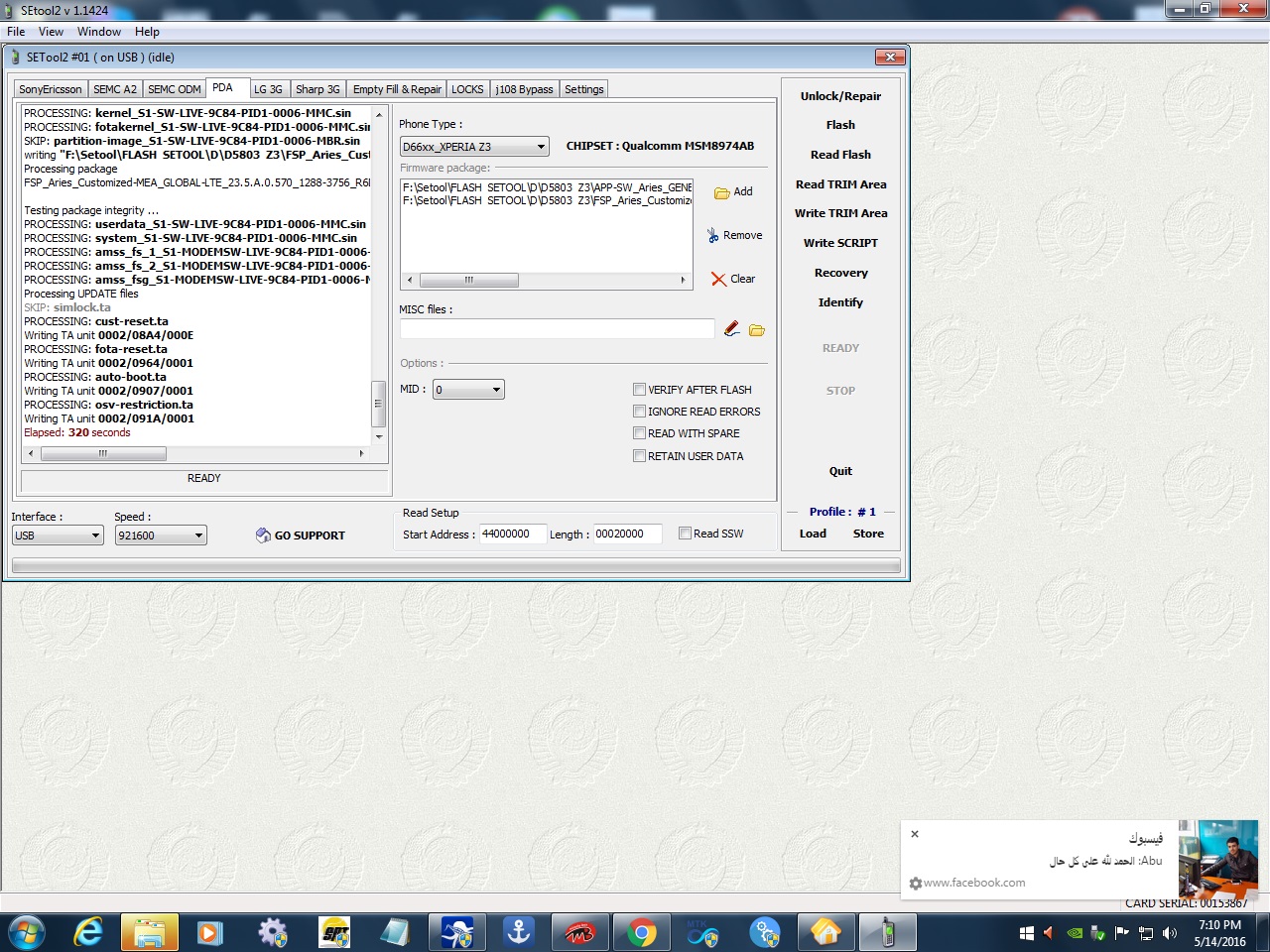
Task: Click the green NVIDIA tray icon
Action: coord(1075,933)
